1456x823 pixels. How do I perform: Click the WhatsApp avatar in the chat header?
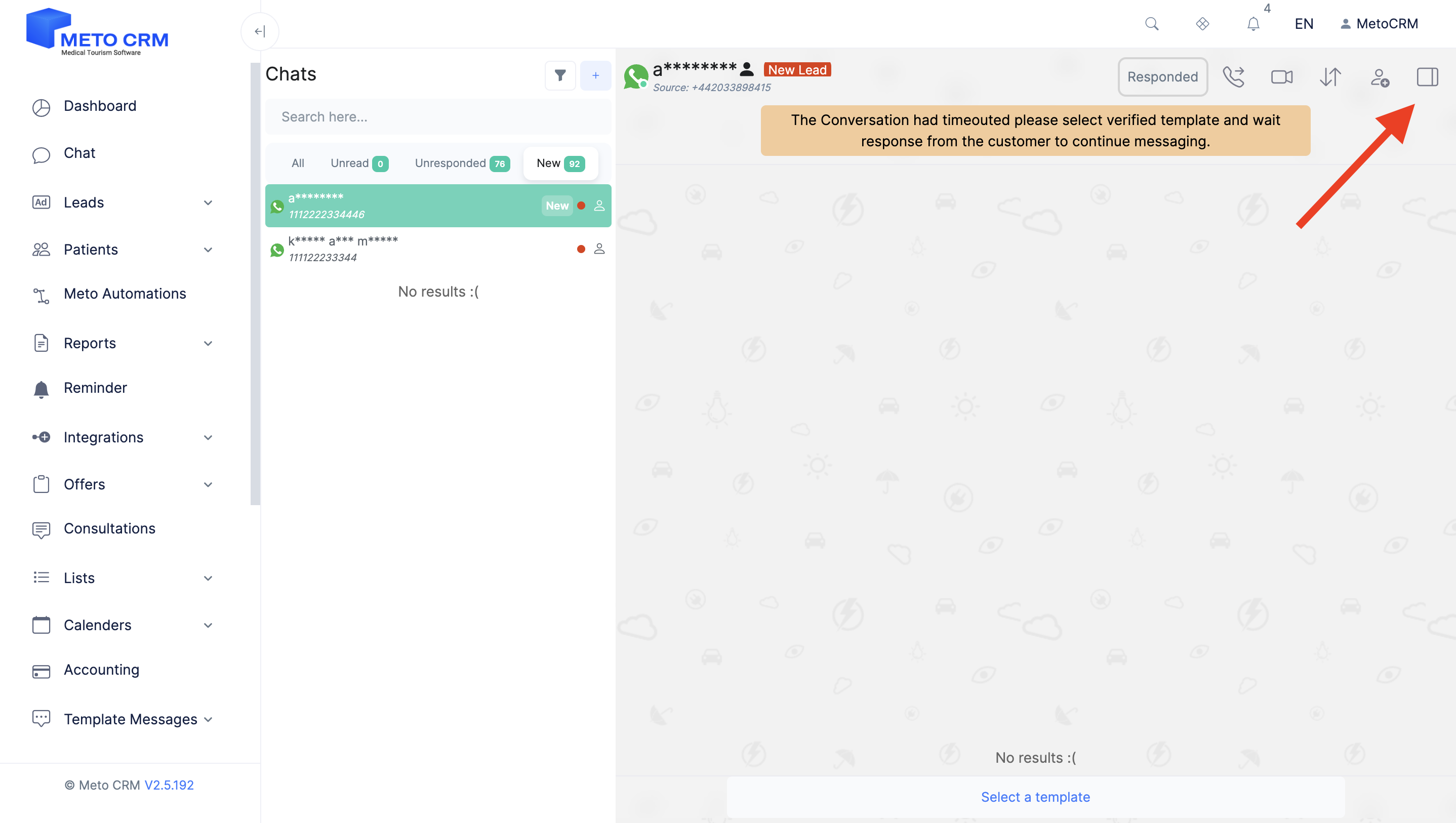(636, 77)
